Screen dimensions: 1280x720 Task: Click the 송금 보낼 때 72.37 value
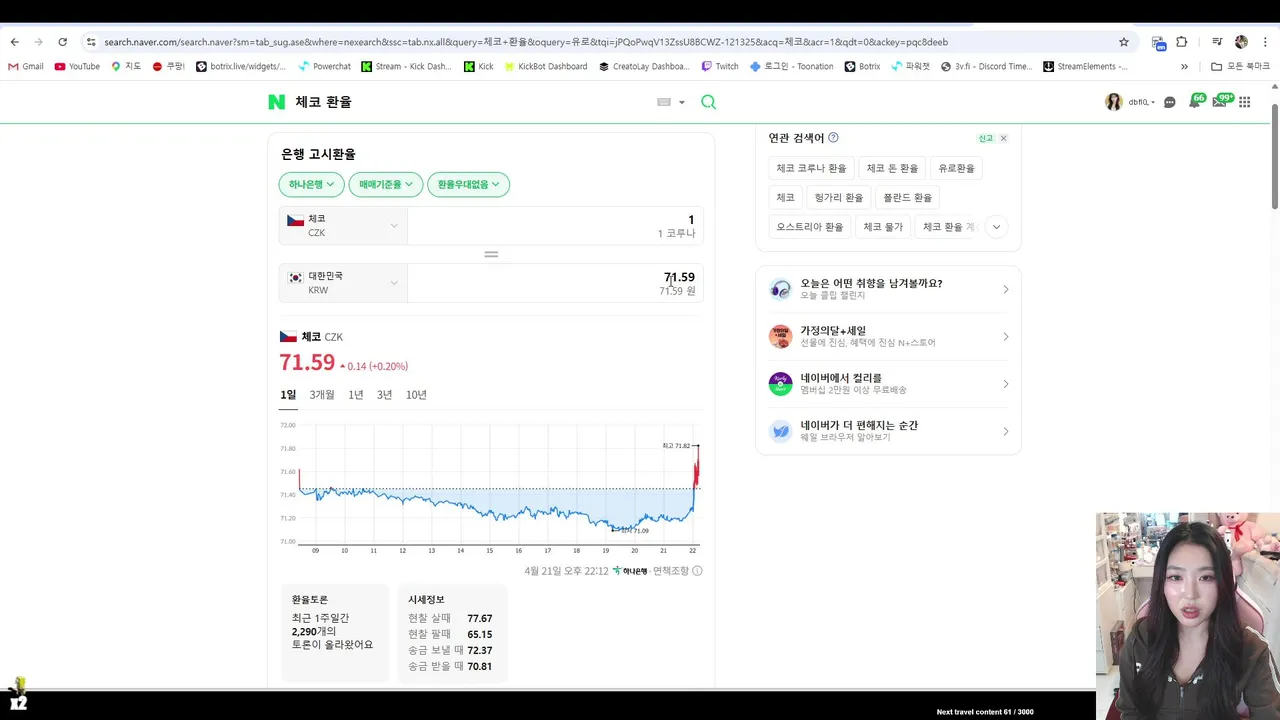pos(479,650)
